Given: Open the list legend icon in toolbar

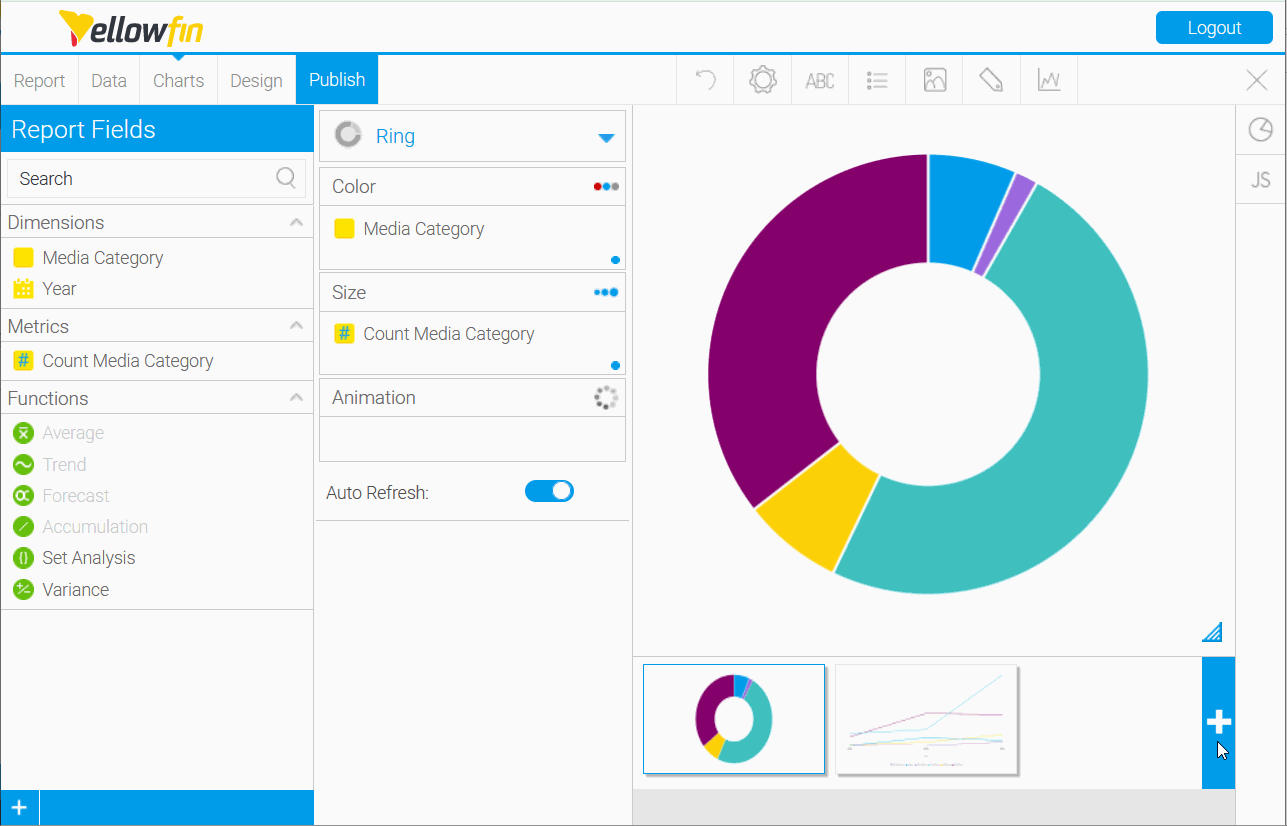Looking at the screenshot, I should pos(877,80).
